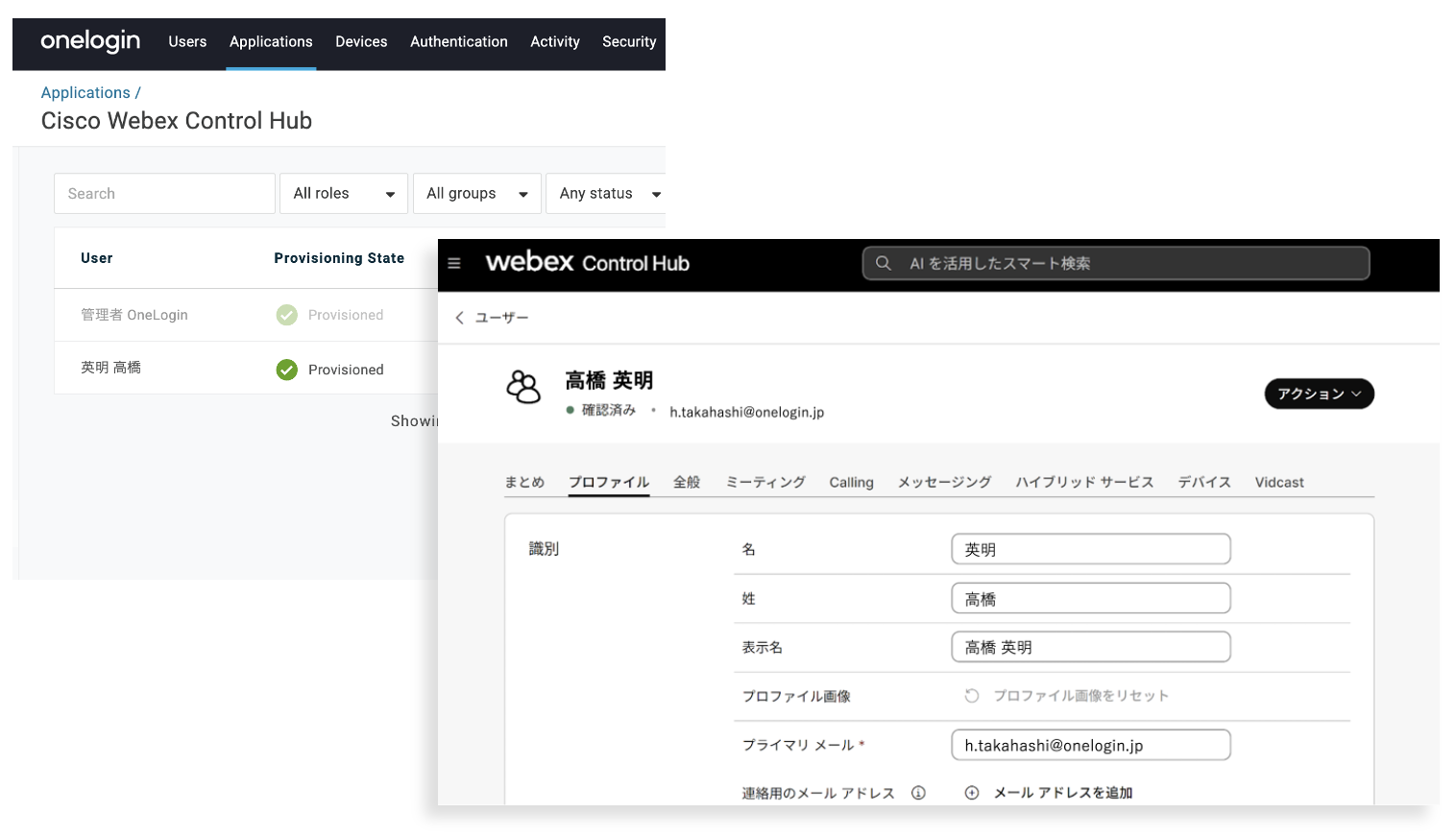Open the All roles dropdown
The width and height of the screenshot is (1456, 837).
click(x=344, y=193)
